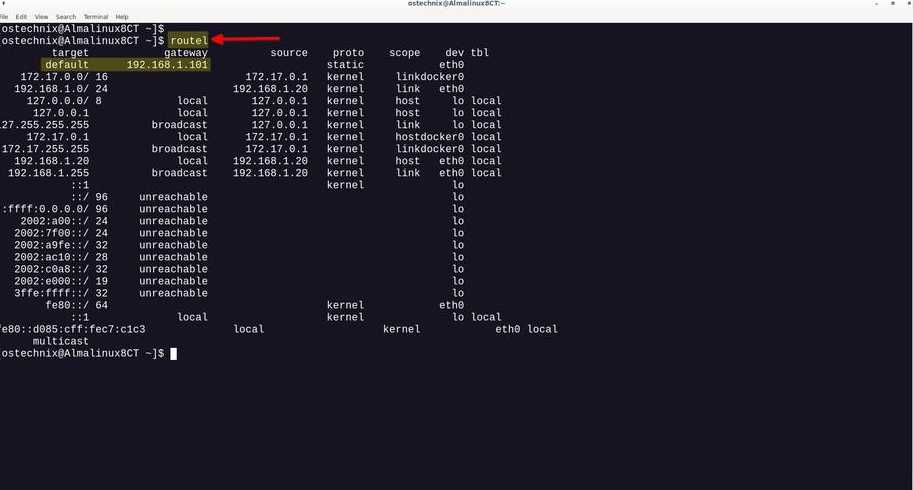This screenshot has height=490, width=913.
Task: Select the 172.17.0.0/ 16 target
Action: tap(64, 77)
